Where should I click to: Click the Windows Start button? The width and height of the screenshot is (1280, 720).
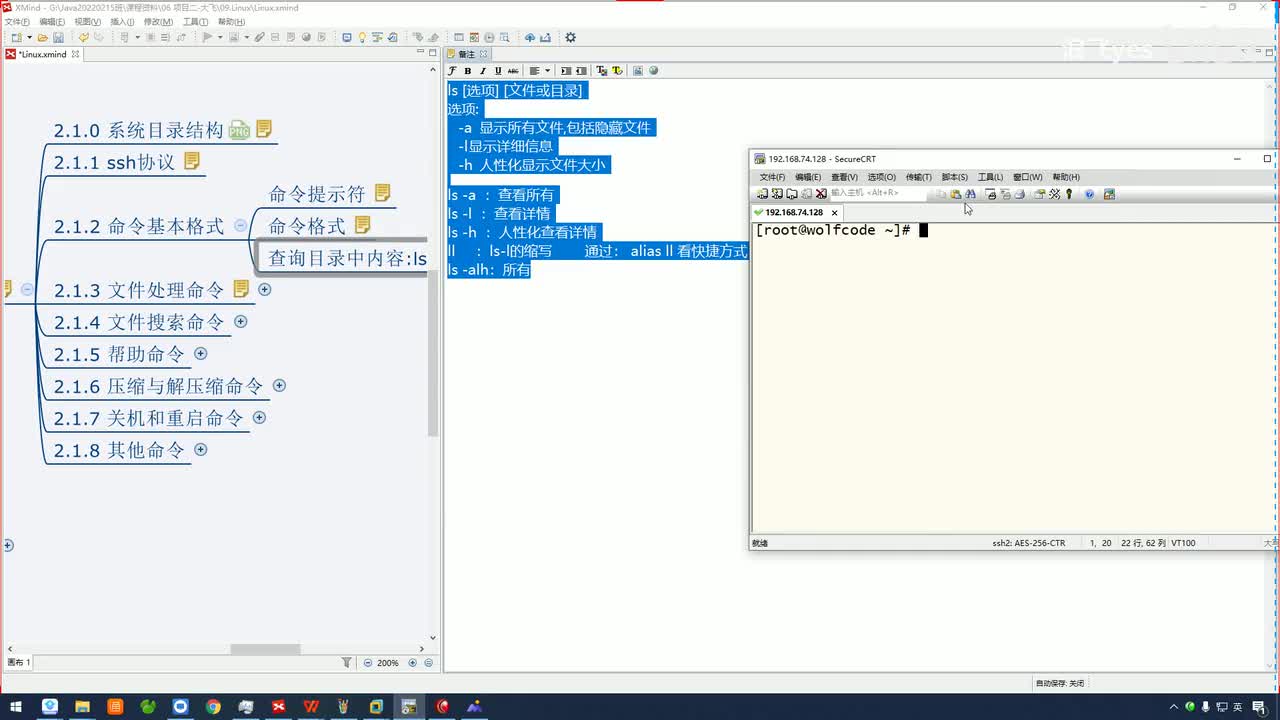[16, 706]
